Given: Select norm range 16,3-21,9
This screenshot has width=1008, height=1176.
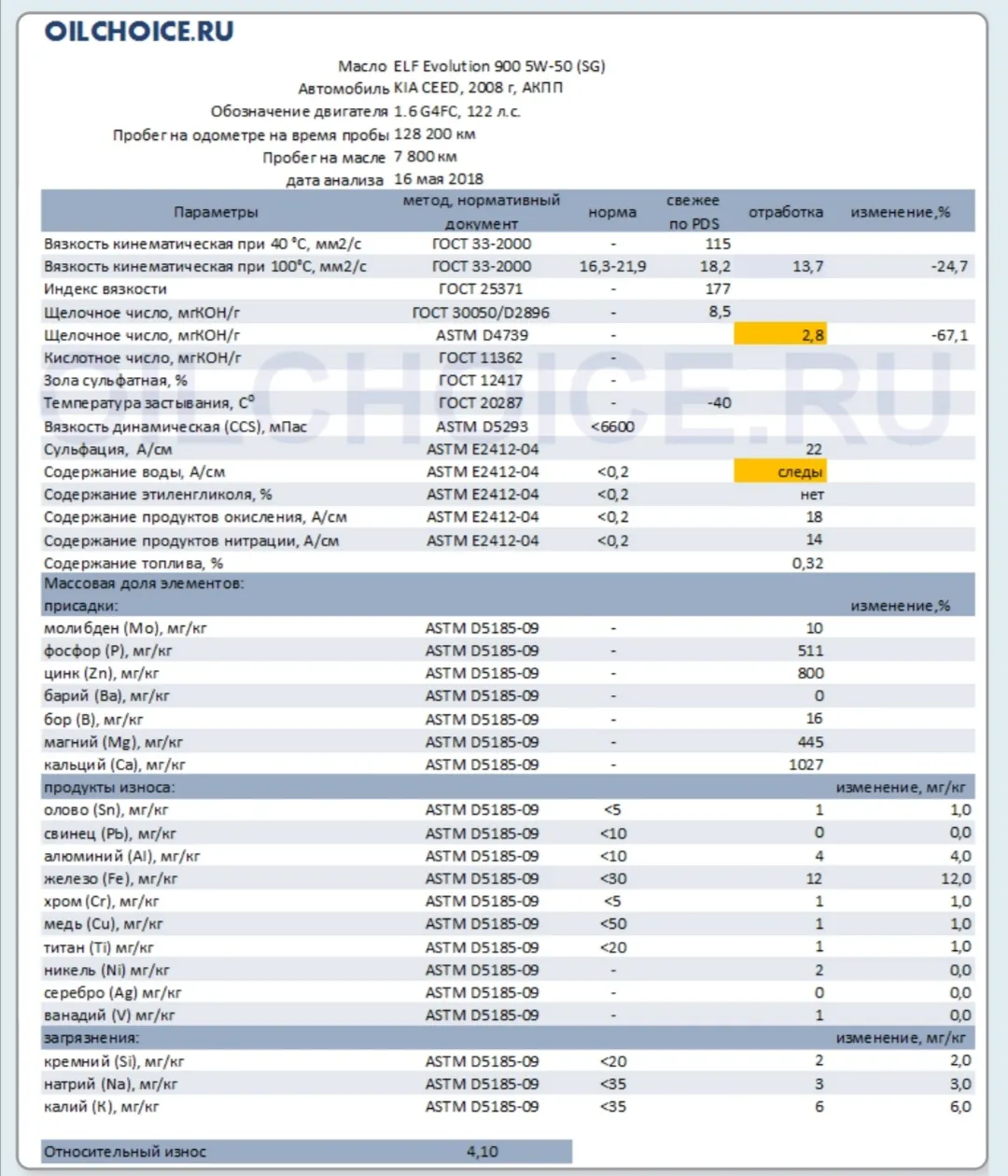Looking at the screenshot, I should (x=612, y=266).
